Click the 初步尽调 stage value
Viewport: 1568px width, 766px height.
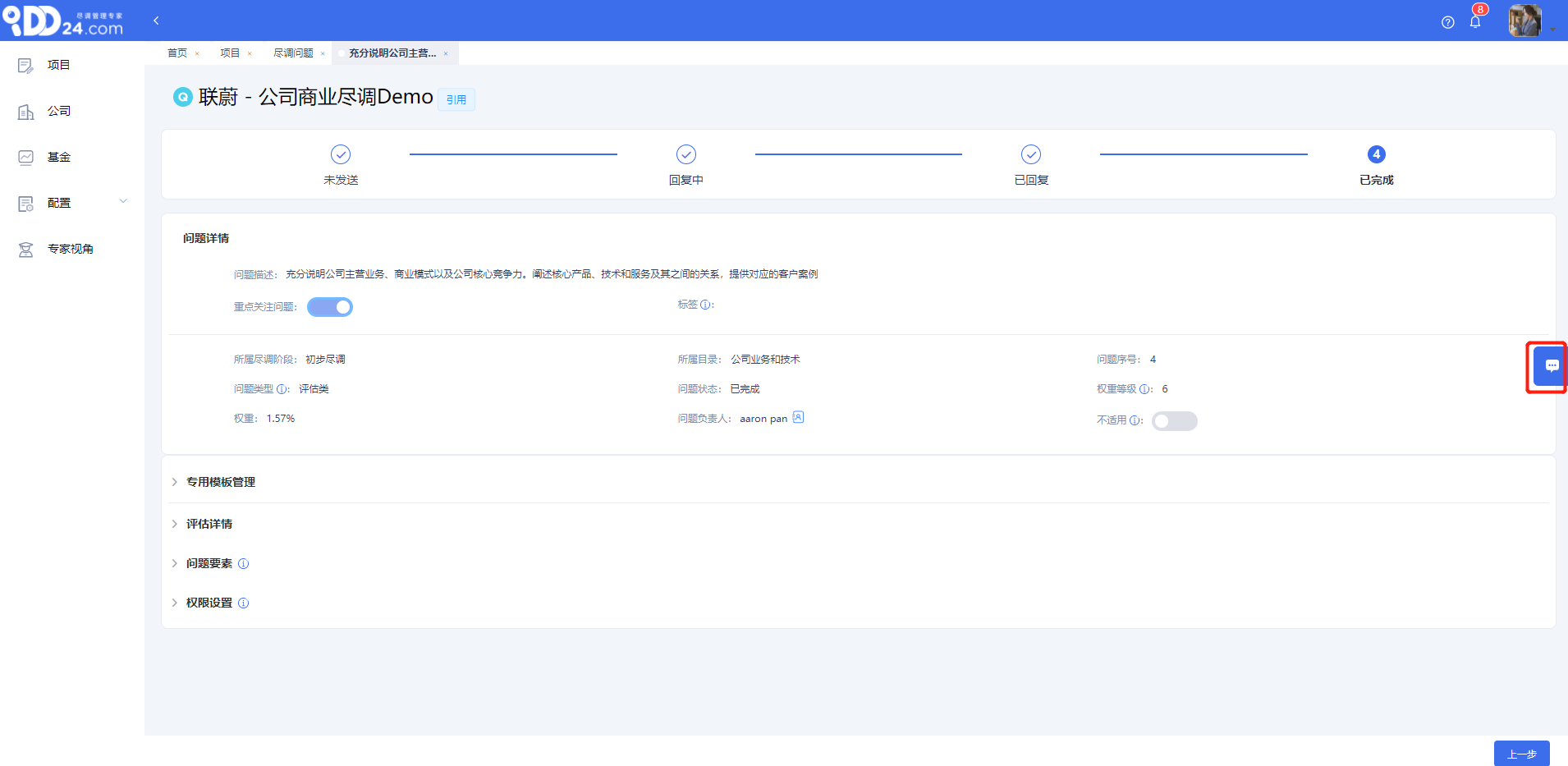(325, 360)
